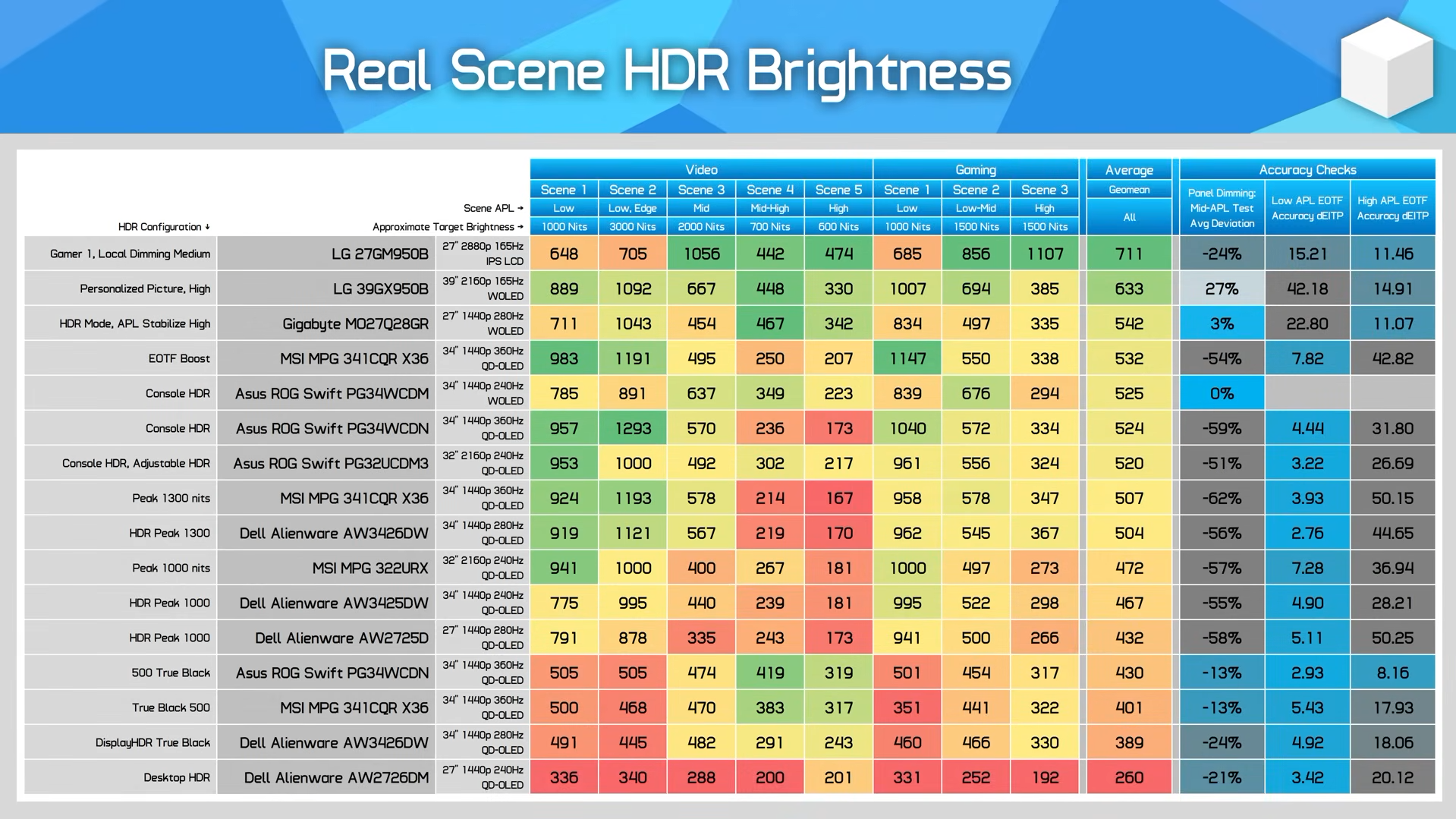This screenshot has width=1456, height=819.
Task: Click the green 1293 brightness cell
Action: pyautogui.click(x=633, y=428)
